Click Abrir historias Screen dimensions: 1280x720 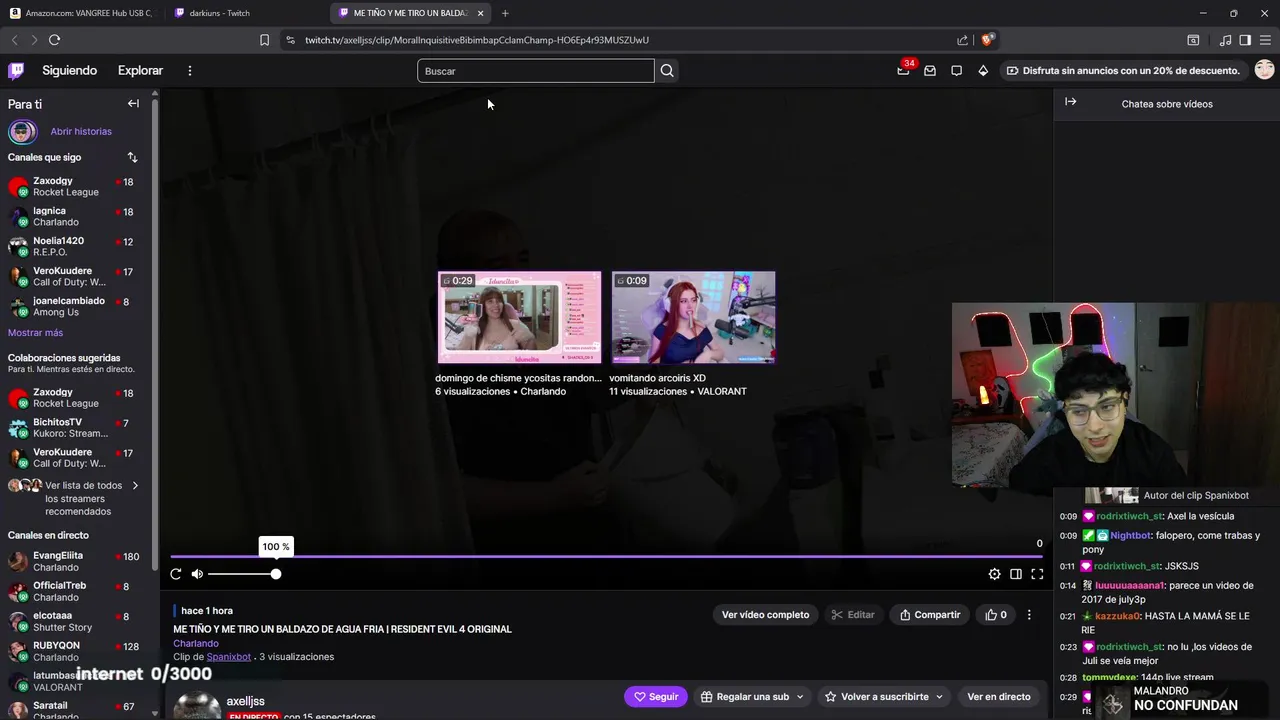pos(81,131)
